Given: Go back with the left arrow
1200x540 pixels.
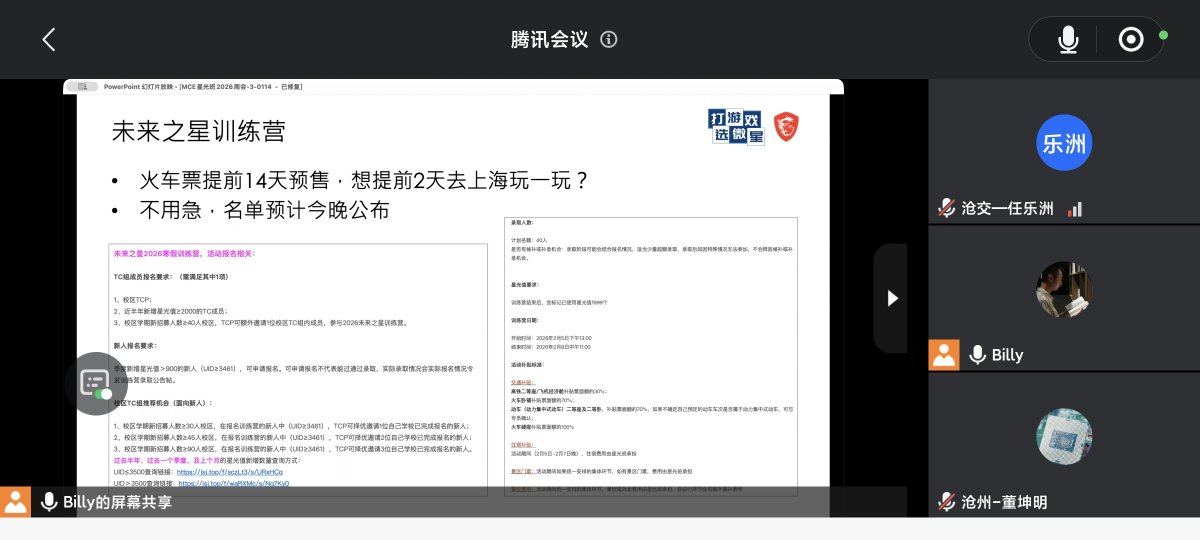Looking at the screenshot, I should (49, 39).
